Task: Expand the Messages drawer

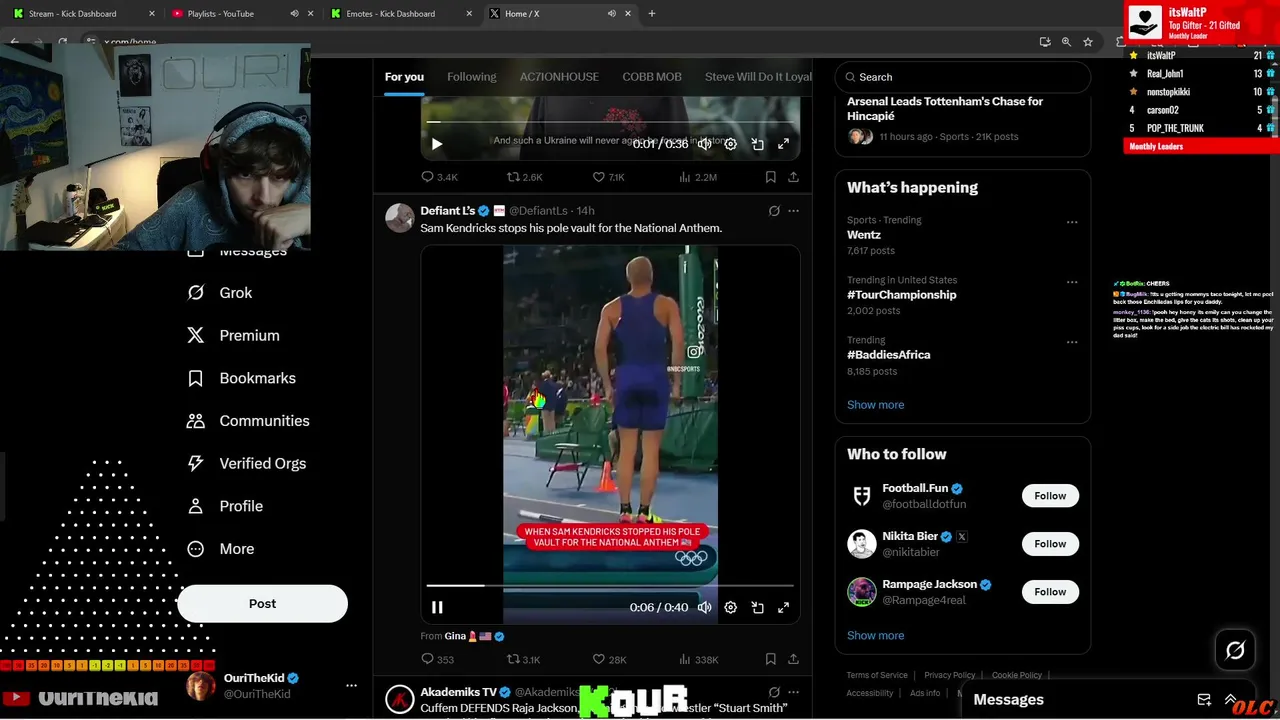Action: coord(1230,700)
